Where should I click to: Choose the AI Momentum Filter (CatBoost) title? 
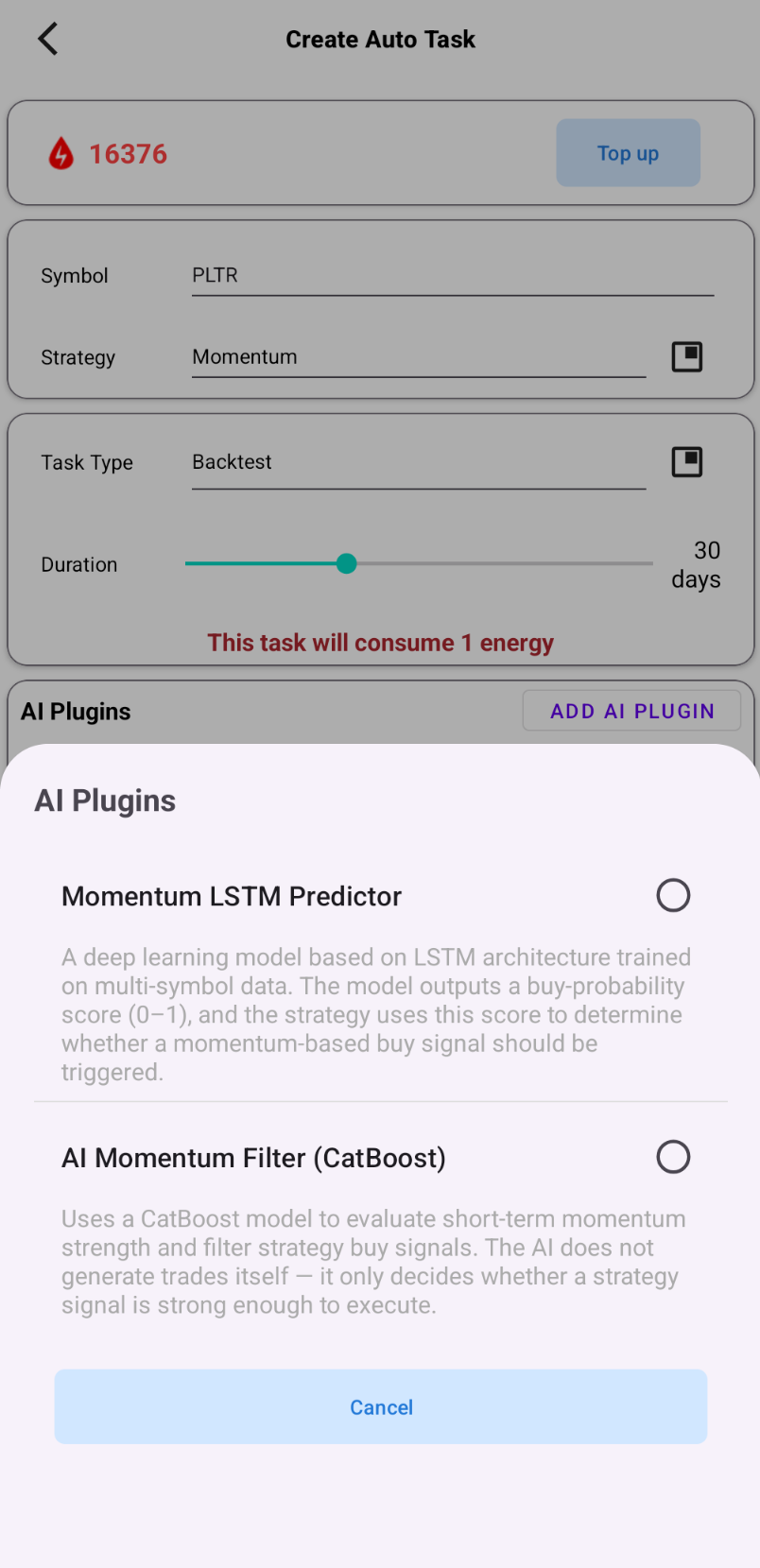253,1158
